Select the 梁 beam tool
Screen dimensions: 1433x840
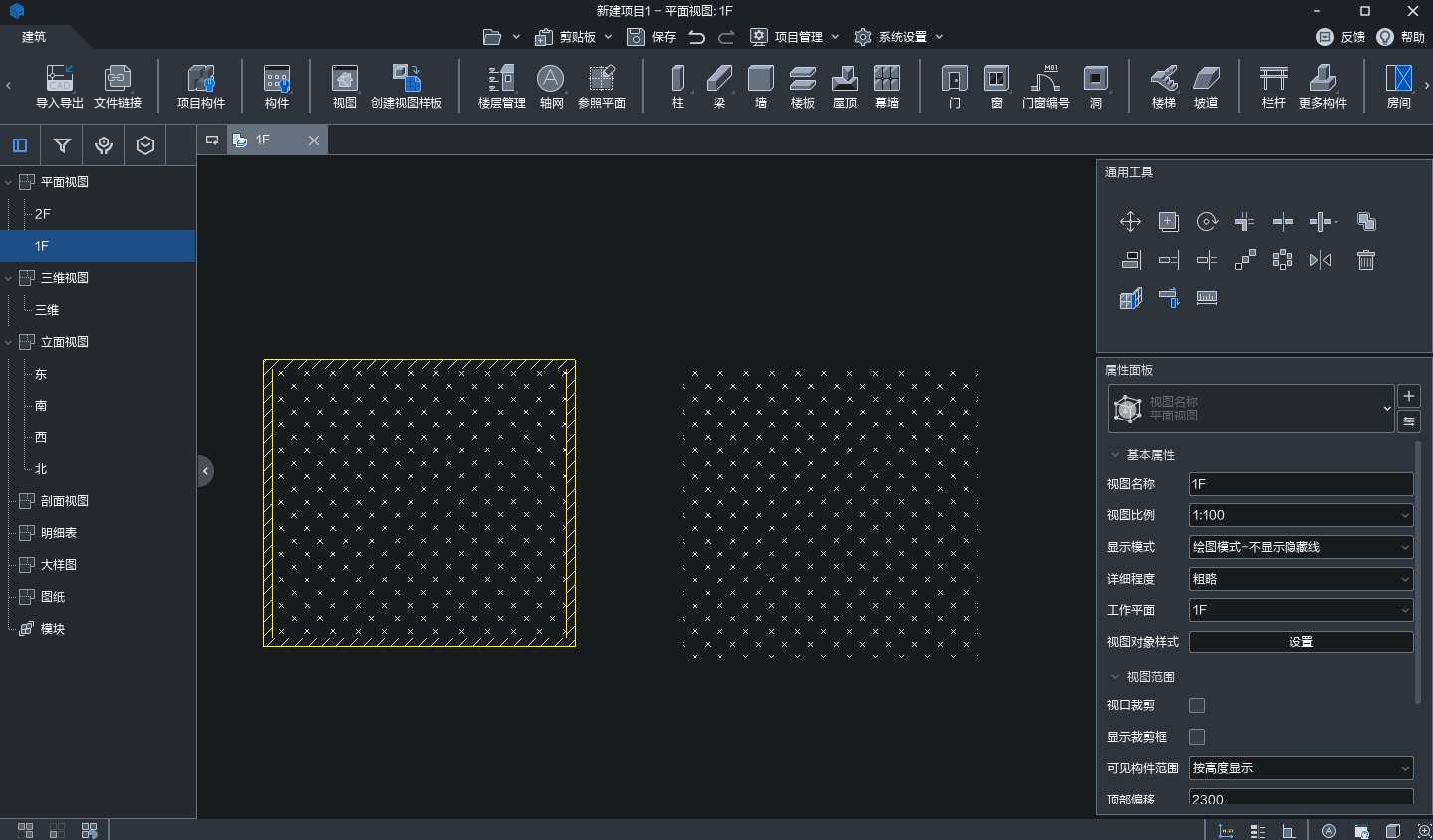point(719,86)
